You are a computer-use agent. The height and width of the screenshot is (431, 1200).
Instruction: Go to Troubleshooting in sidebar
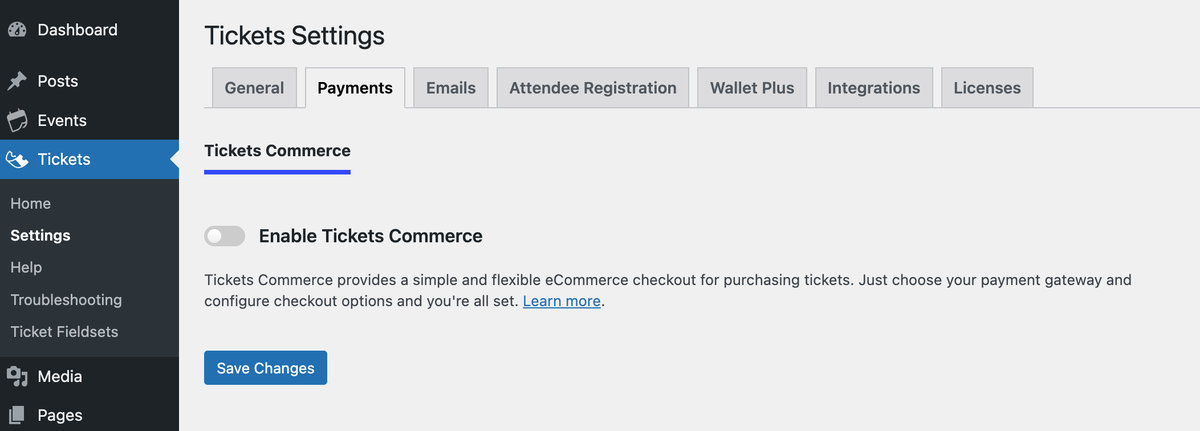(x=66, y=300)
